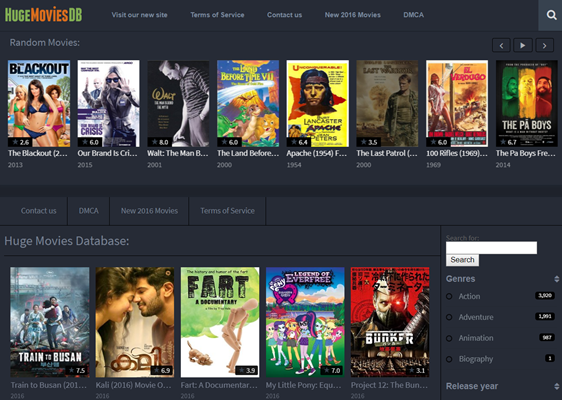
Task: Click the 3.5 star rating on Last Patrol poster
Action: (x=368, y=142)
